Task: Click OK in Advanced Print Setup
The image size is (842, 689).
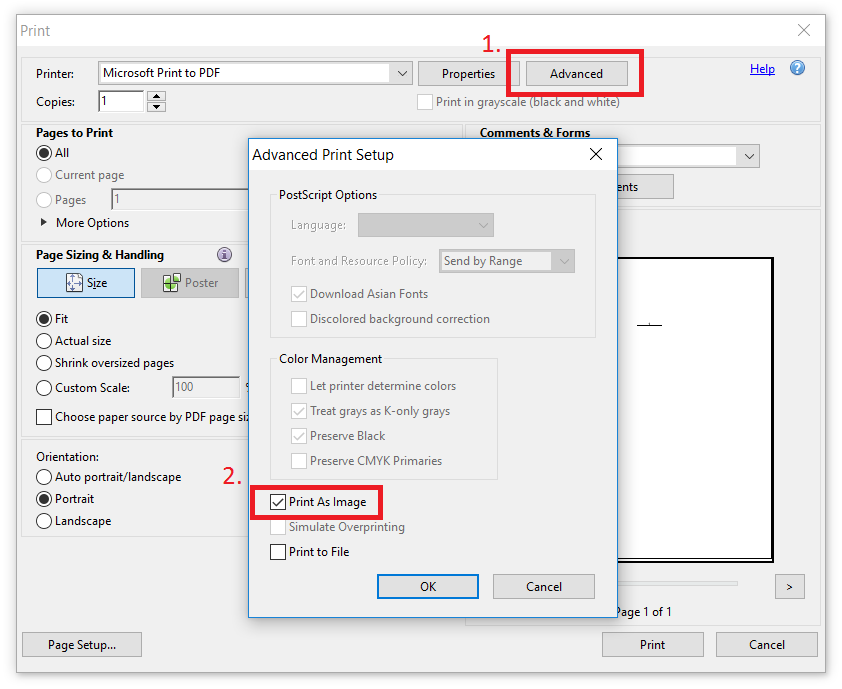Action: 428,587
